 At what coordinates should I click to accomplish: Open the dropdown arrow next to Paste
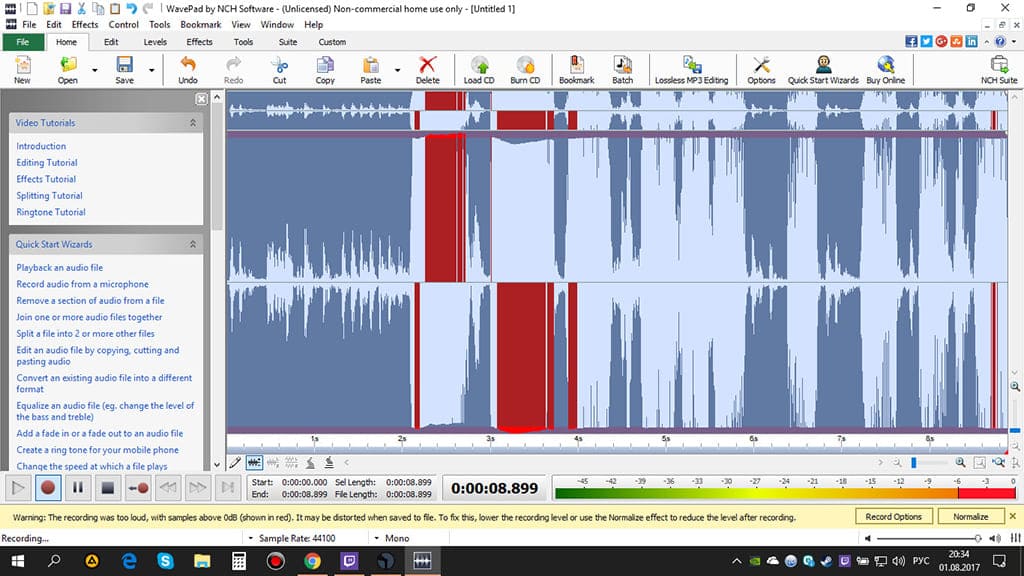pos(397,70)
